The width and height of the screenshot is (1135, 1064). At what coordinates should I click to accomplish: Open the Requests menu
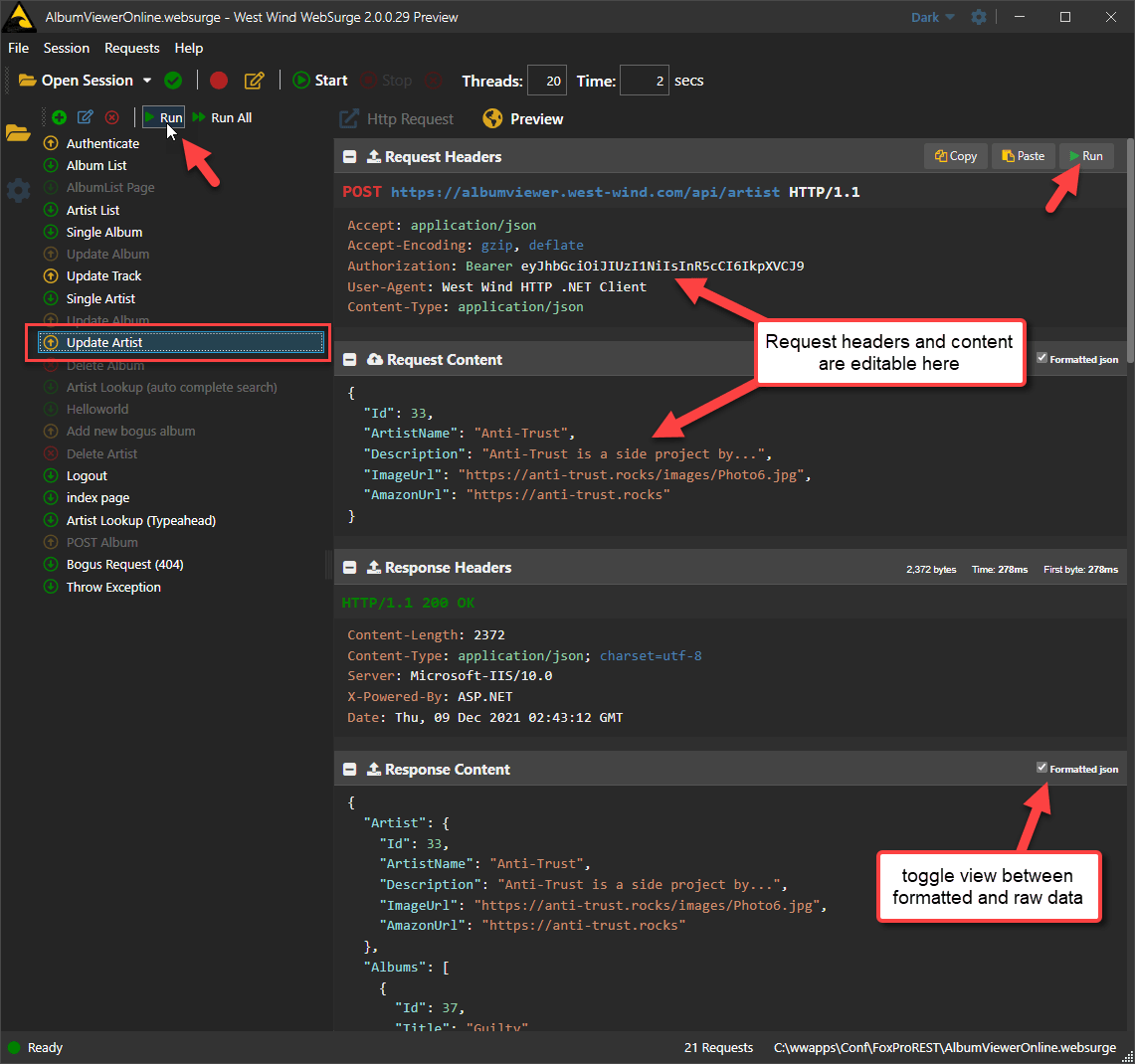[131, 48]
